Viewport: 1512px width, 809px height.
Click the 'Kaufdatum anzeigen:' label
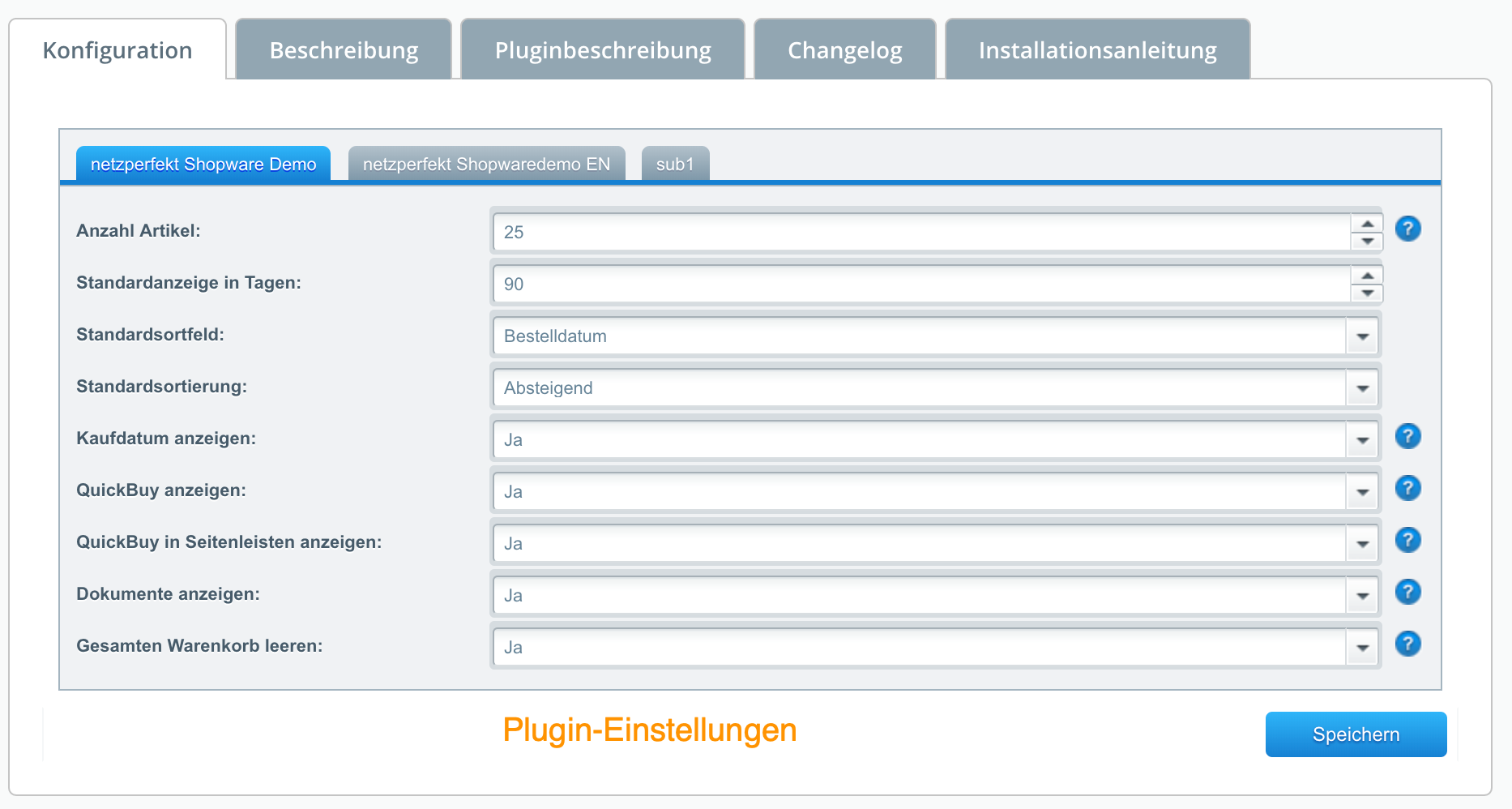pyautogui.click(x=166, y=439)
